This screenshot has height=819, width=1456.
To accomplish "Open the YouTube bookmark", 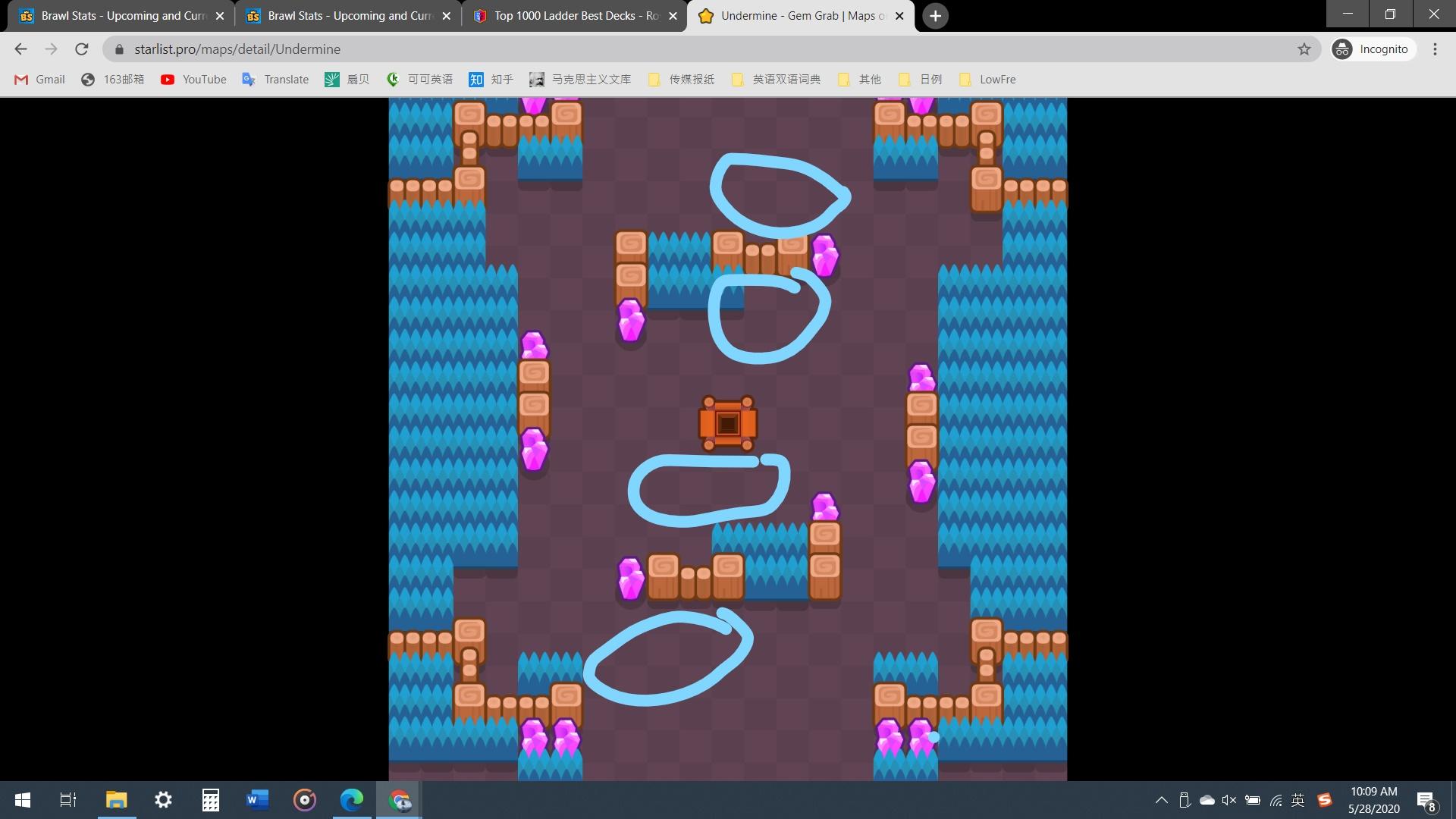I will tap(193, 80).
